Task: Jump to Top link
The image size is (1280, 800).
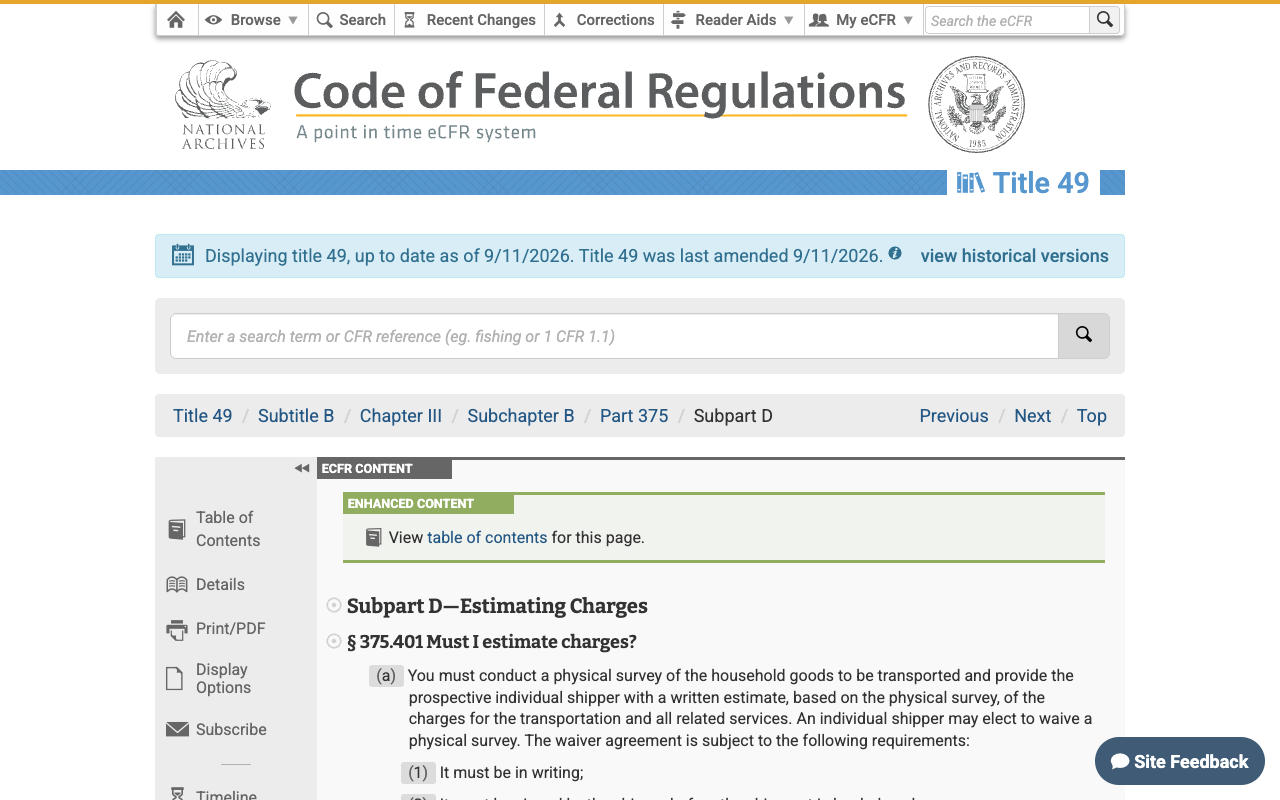Action: pyautogui.click(x=1092, y=416)
